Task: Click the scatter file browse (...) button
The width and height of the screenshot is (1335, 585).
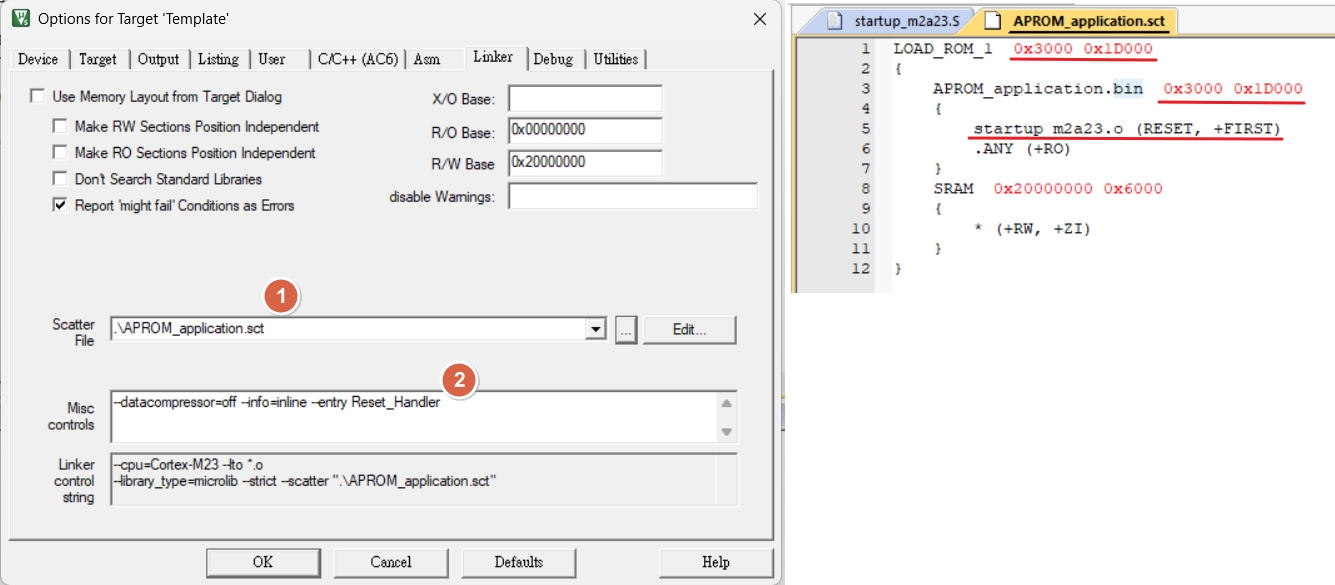Action: pyautogui.click(x=626, y=330)
